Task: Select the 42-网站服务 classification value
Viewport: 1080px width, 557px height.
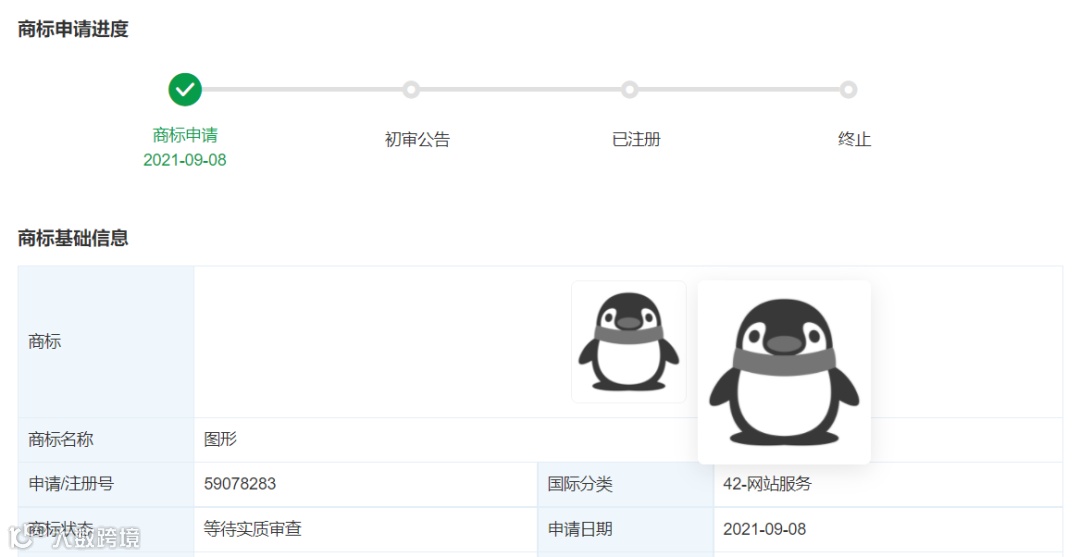Action: (767, 484)
